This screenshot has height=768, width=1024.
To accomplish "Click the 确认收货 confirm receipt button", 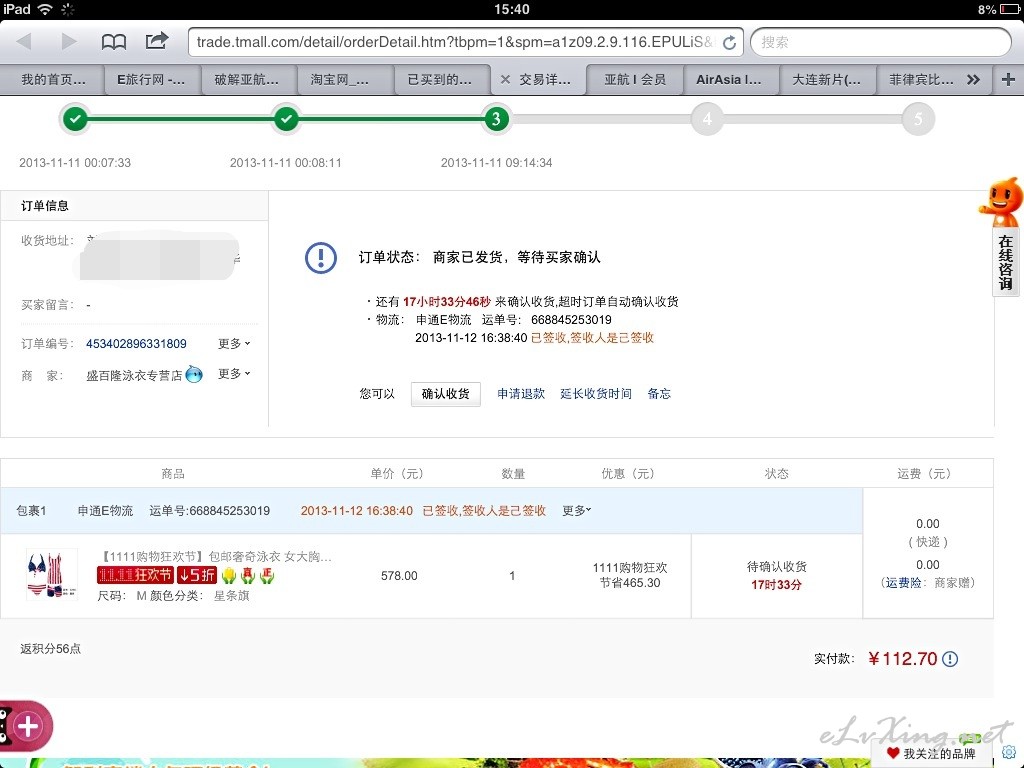I will 445,394.
